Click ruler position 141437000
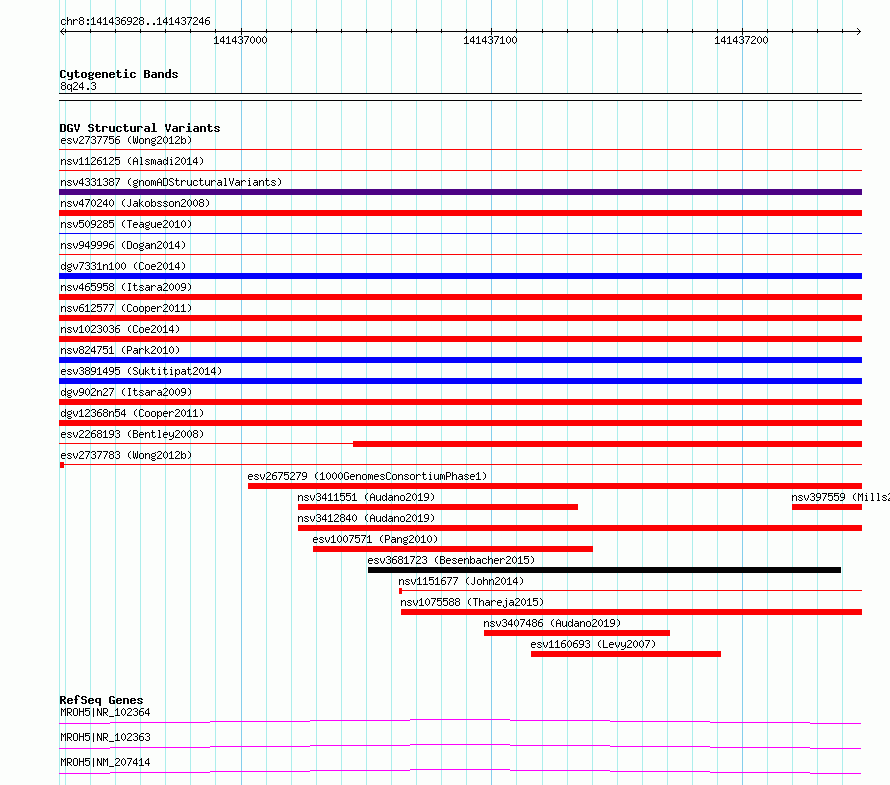890x785 pixels. click(240, 40)
